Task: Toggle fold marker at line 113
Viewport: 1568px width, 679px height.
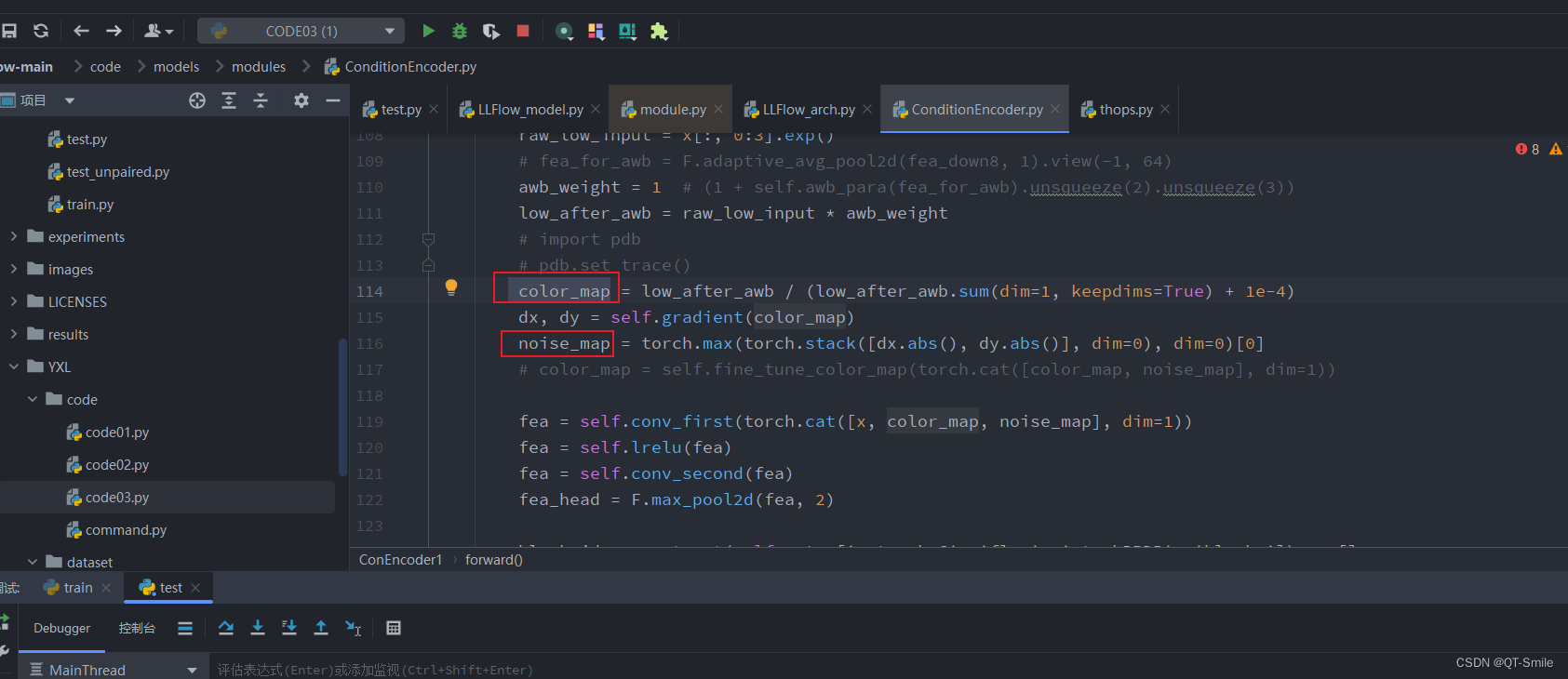Action: click(429, 265)
